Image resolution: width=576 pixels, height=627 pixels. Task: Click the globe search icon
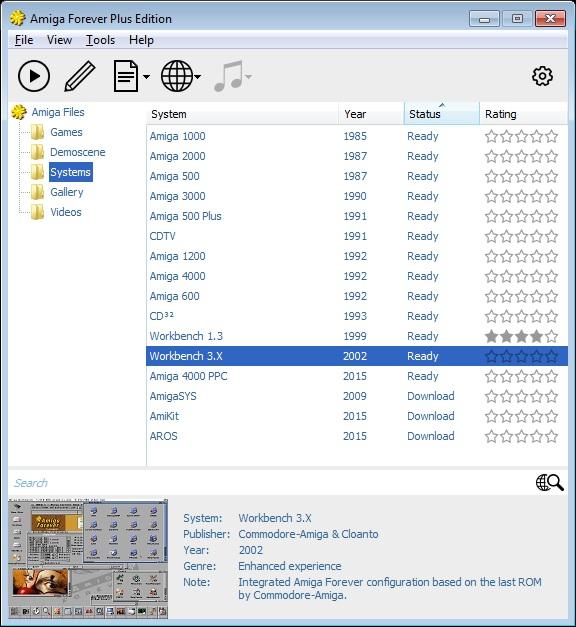[x=550, y=483]
